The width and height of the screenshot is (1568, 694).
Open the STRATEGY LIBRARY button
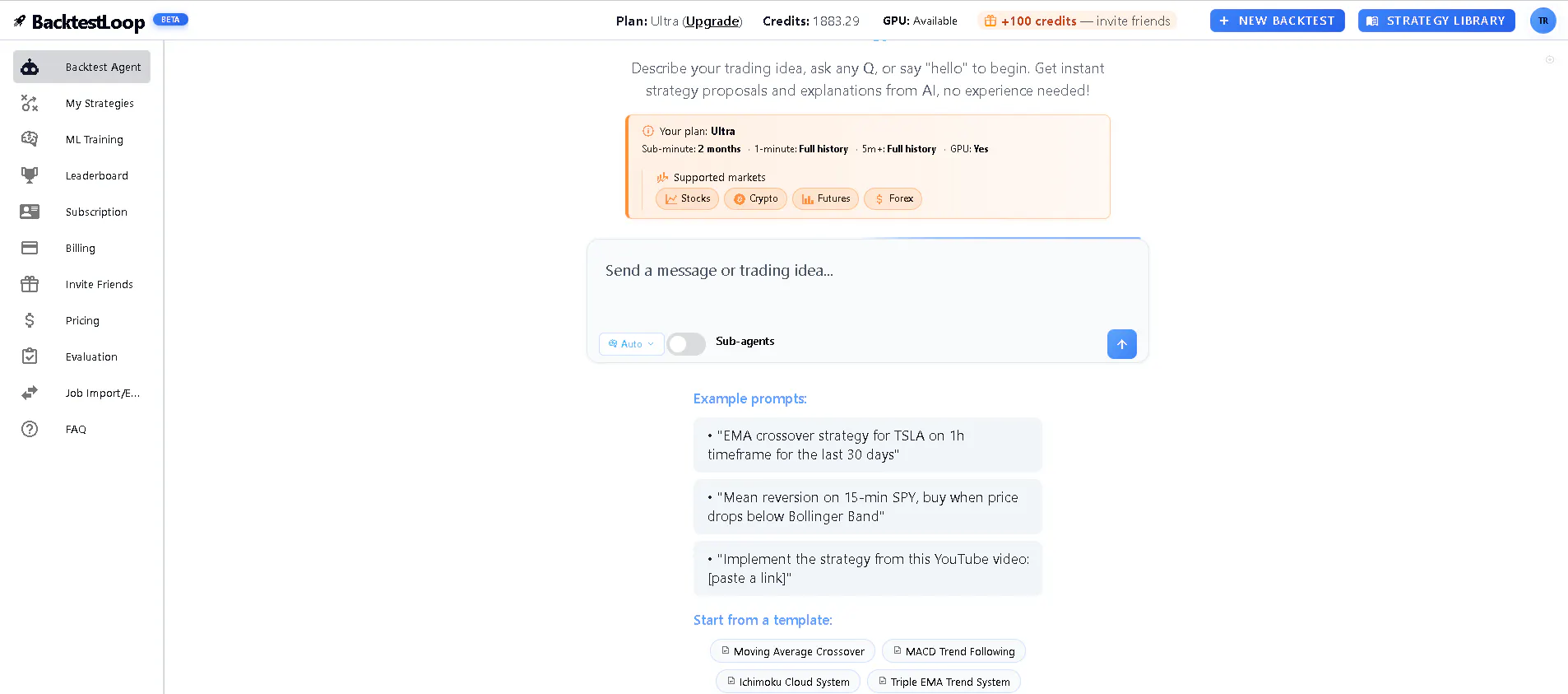point(1436,21)
